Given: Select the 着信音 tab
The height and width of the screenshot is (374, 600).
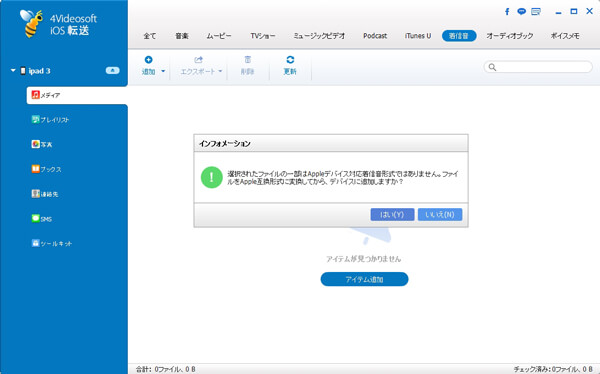Looking at the screenshot, I should coord(459,36).
